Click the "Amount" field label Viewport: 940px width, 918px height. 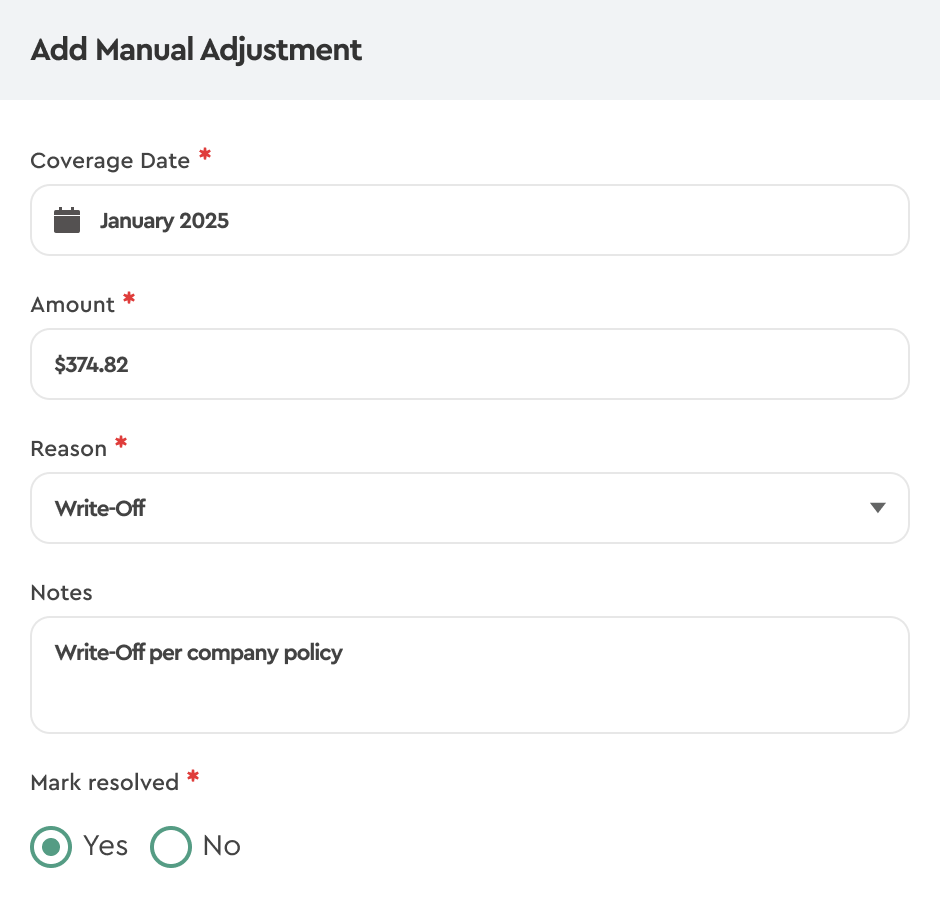tap(73, 305)
